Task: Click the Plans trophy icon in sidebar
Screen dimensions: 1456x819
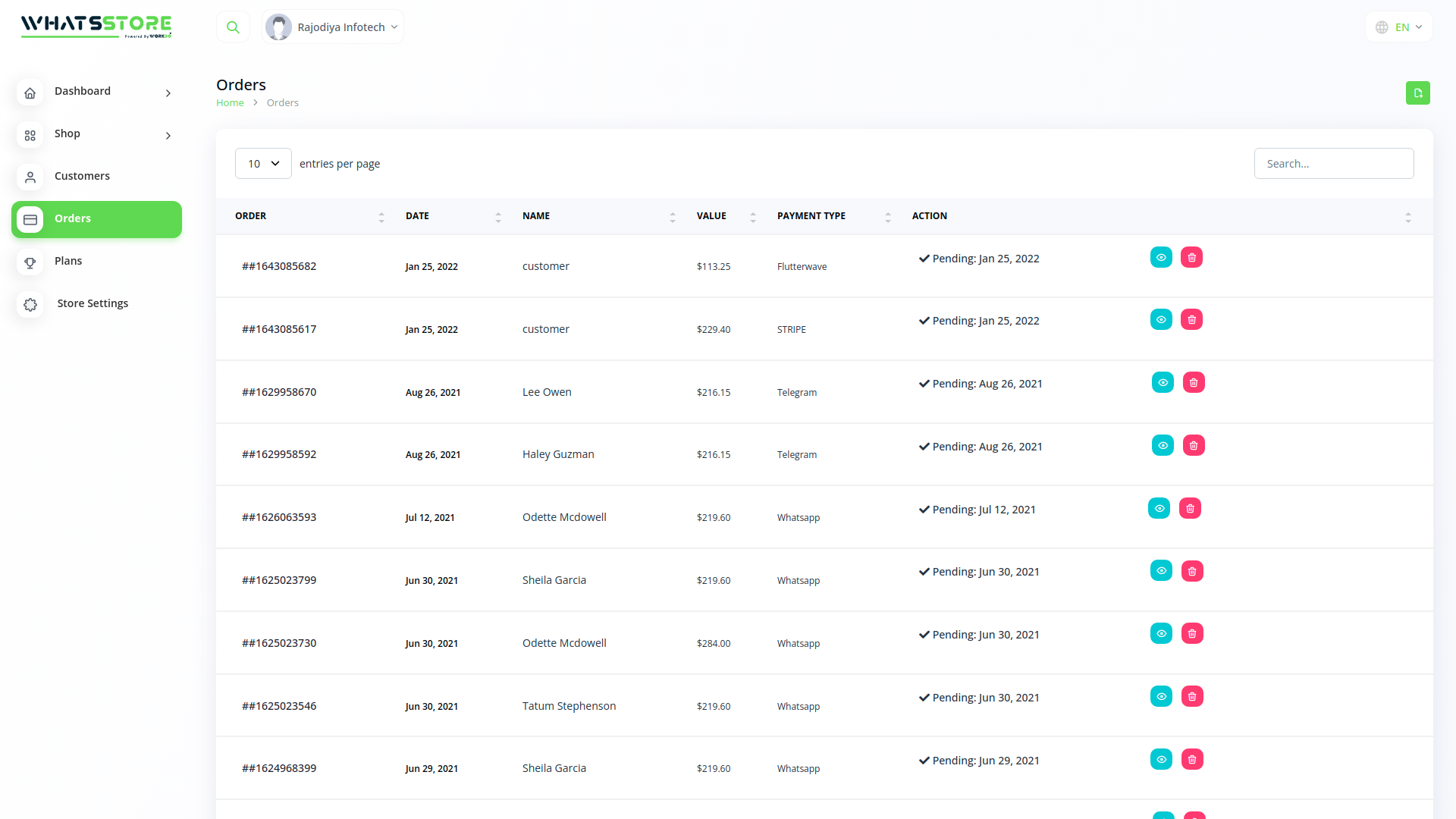Action: pos(30,262)
